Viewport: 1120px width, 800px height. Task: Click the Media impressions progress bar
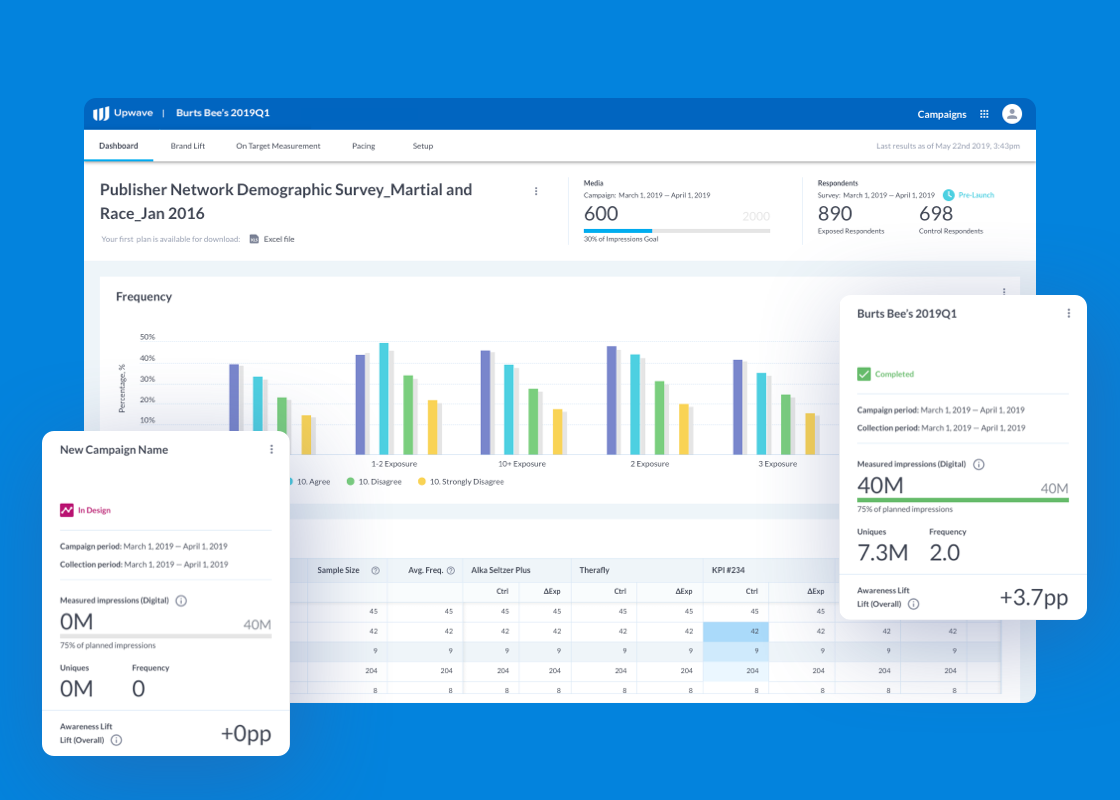tap(676, 231)
